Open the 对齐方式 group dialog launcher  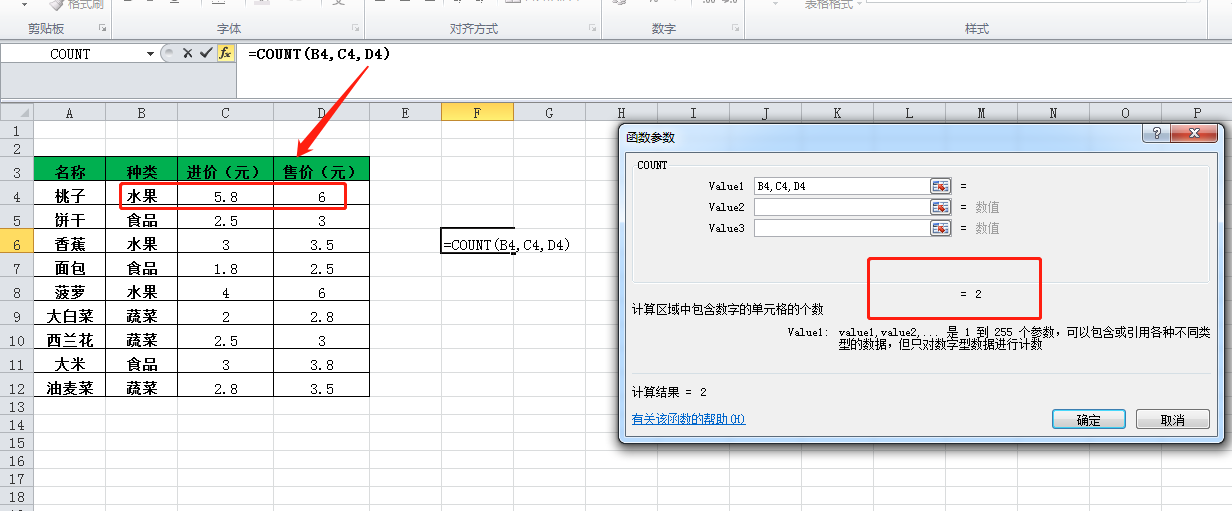(590, 29)
